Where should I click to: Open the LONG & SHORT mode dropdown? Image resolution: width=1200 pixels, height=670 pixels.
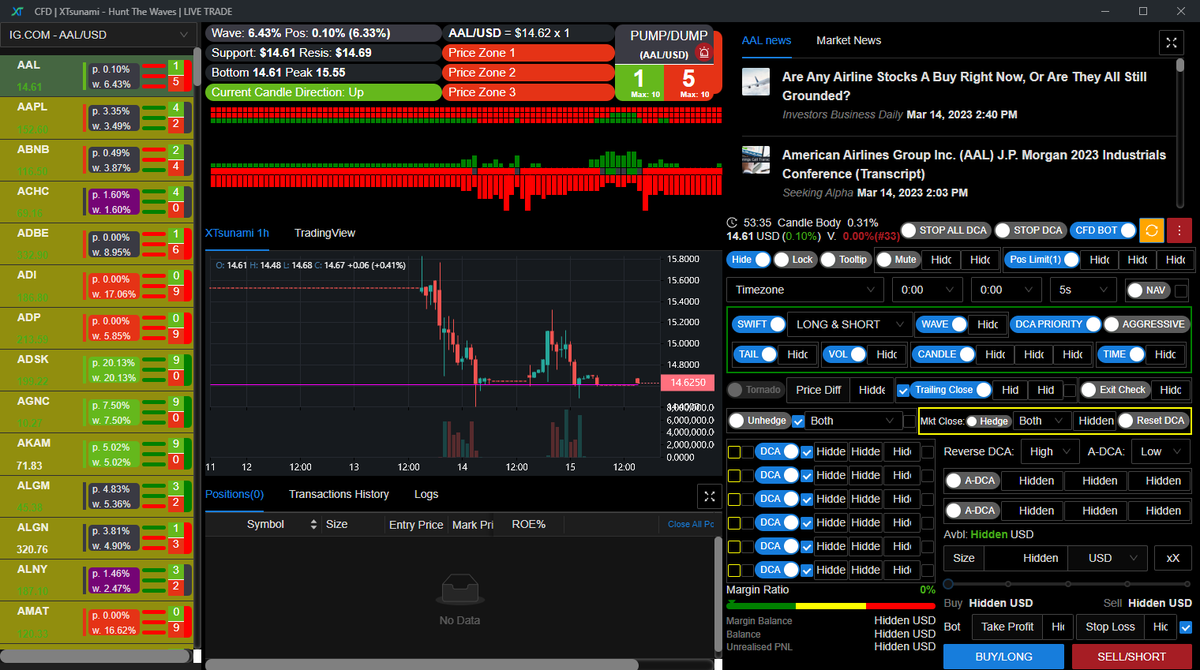(x=849, y=324)
